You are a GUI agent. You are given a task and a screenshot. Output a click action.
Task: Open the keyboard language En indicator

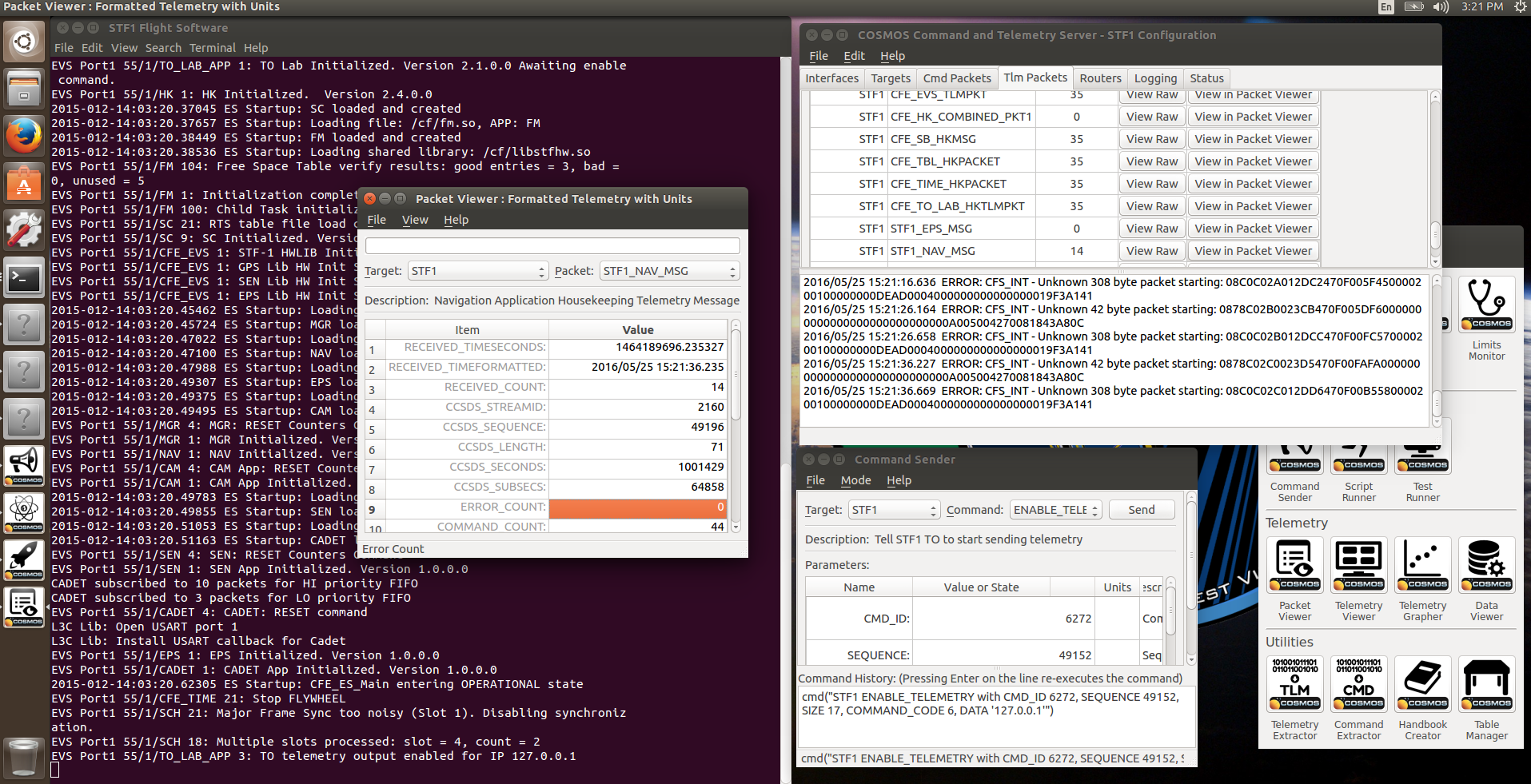[x=1386, y=6]
